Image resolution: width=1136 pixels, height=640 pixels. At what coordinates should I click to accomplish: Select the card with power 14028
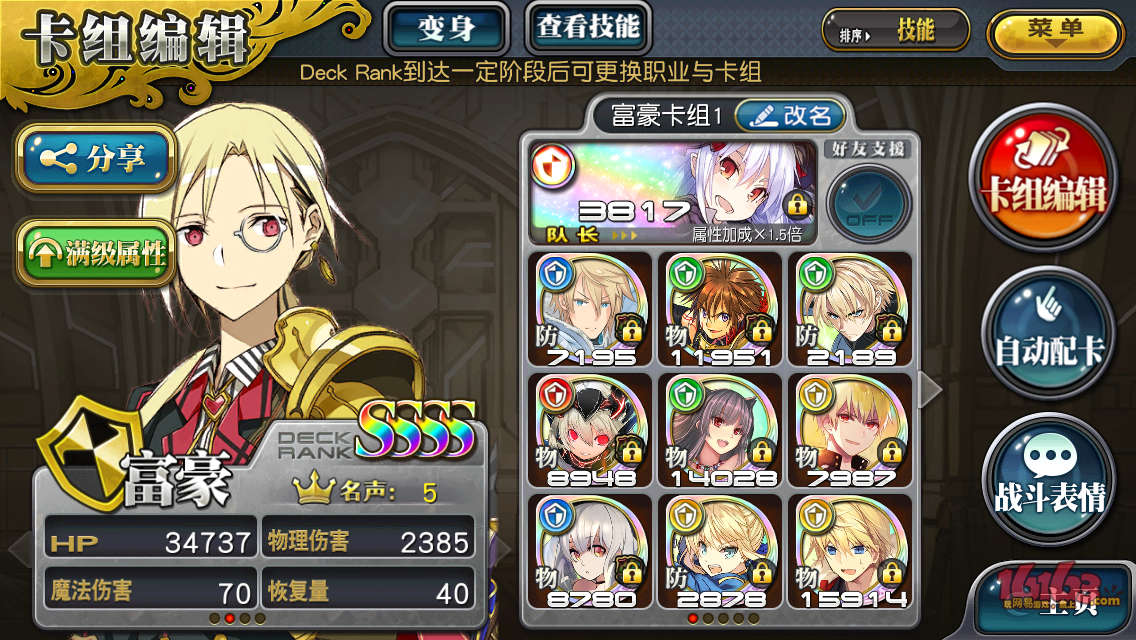[720, 431]
